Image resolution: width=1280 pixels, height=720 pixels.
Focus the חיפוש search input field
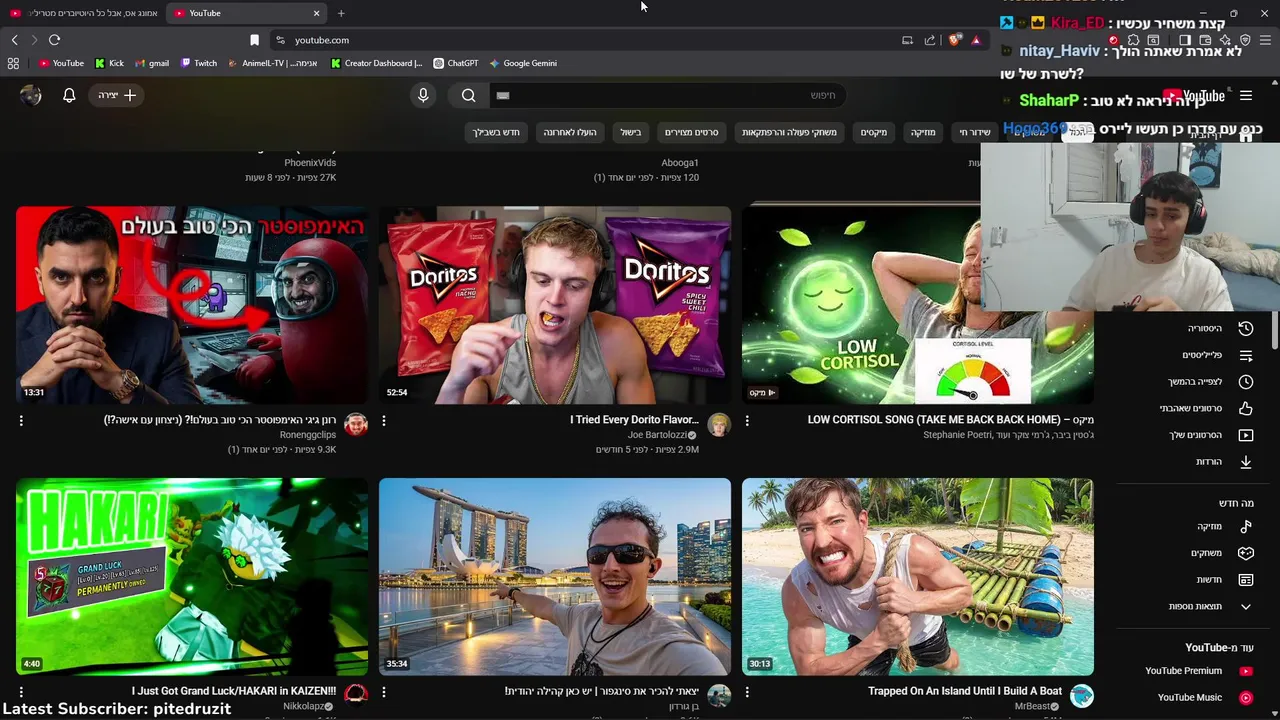point(670,95)
